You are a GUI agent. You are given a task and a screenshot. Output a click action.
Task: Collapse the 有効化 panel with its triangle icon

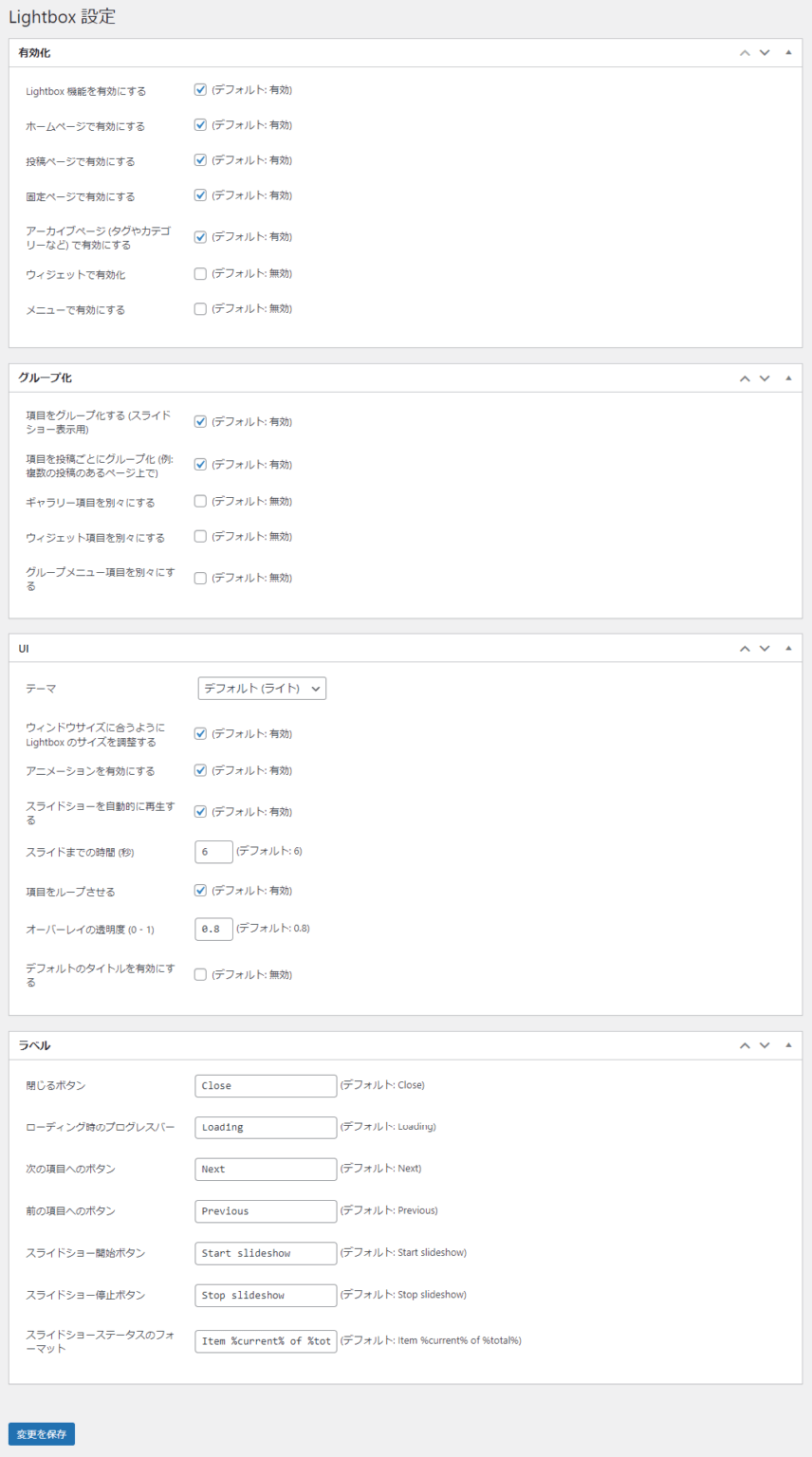(786, 53)
